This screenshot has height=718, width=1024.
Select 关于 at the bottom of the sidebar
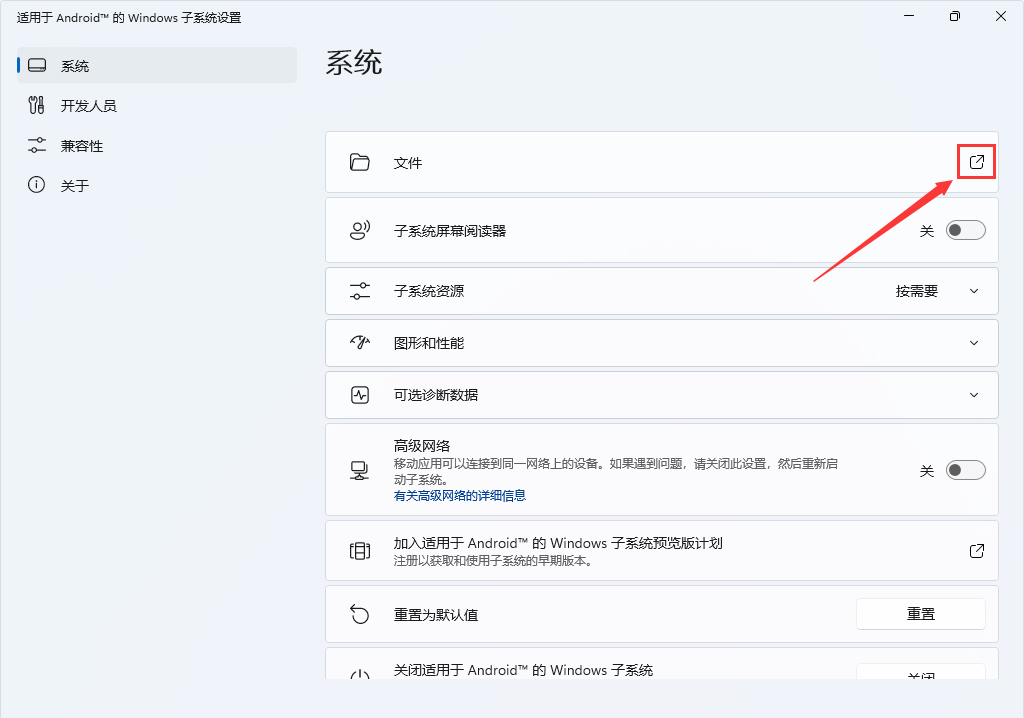click(74, 184)
